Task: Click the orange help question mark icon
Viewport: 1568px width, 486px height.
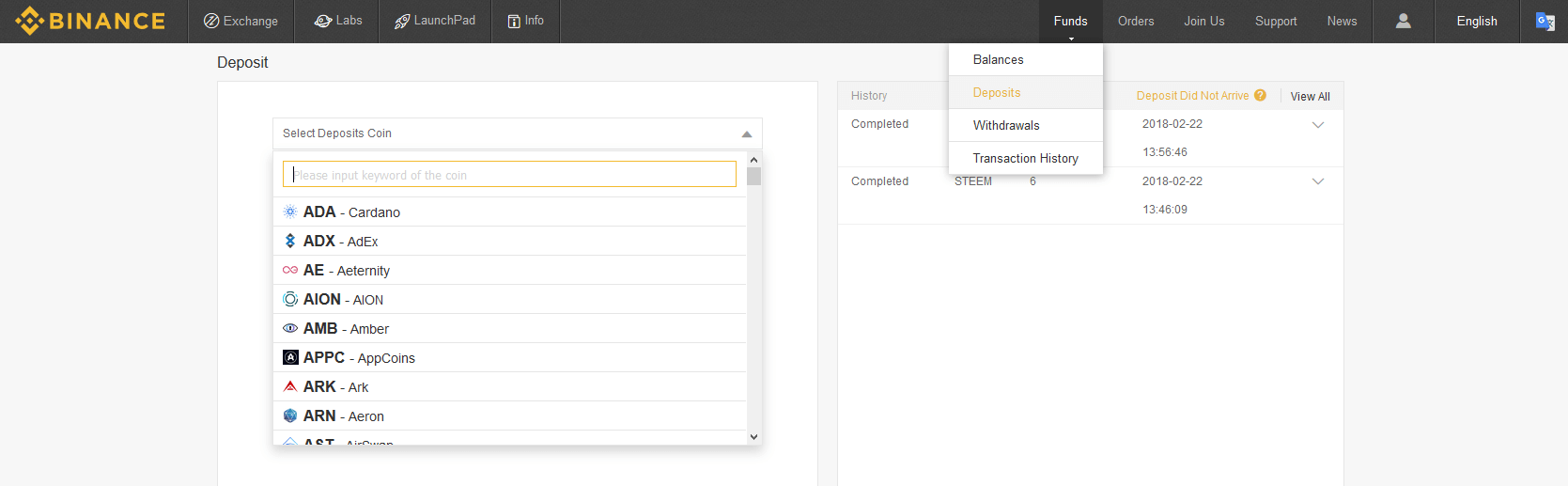Action: [1260, 95]
